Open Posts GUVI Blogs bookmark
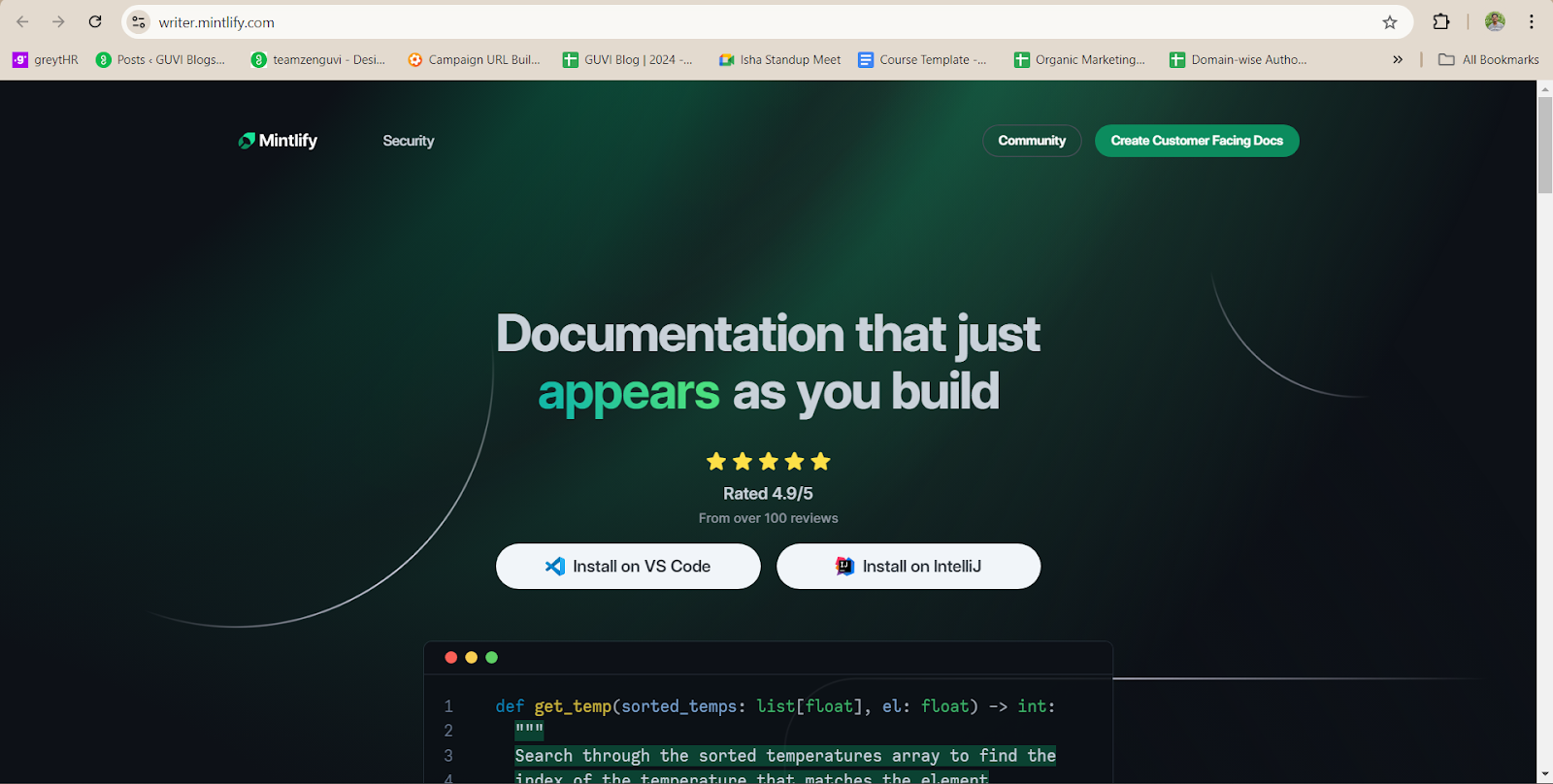Viewport: 1553px width, 784px height. [x=161, y=59]
